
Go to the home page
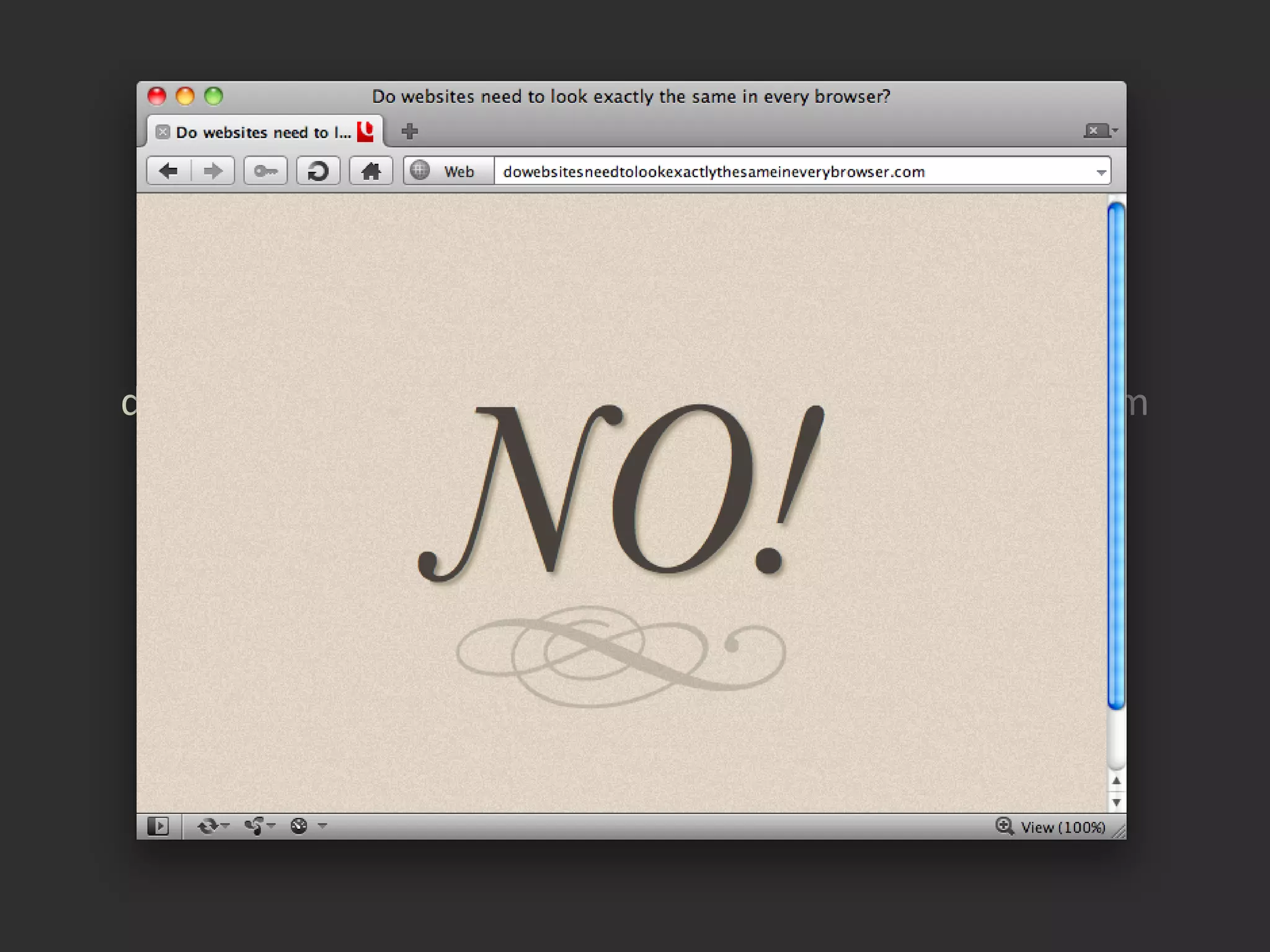click(371, 171)
